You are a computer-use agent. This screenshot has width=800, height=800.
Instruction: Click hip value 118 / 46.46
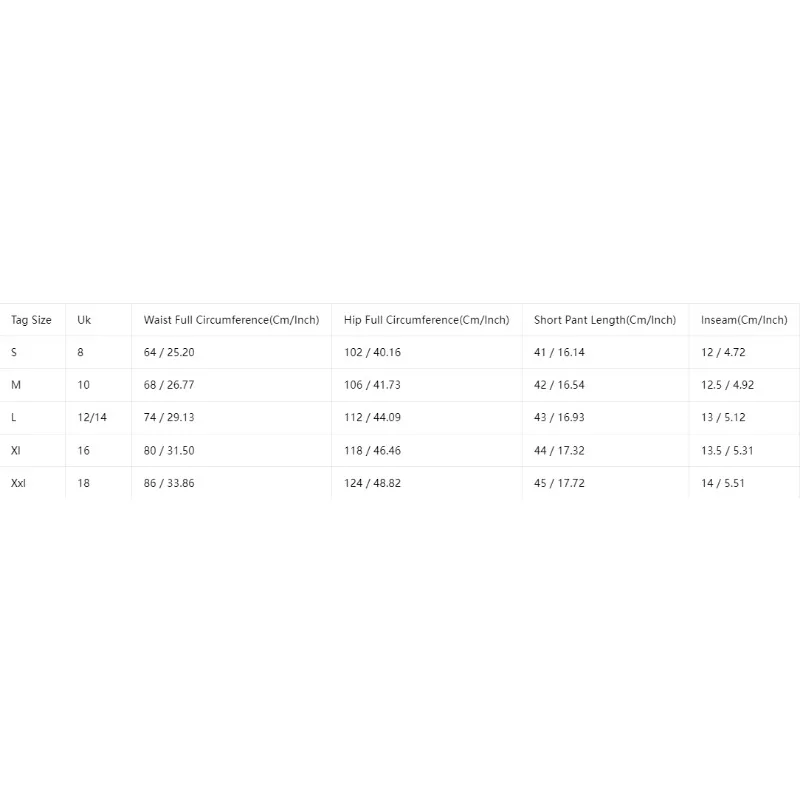tap(372, 451)
